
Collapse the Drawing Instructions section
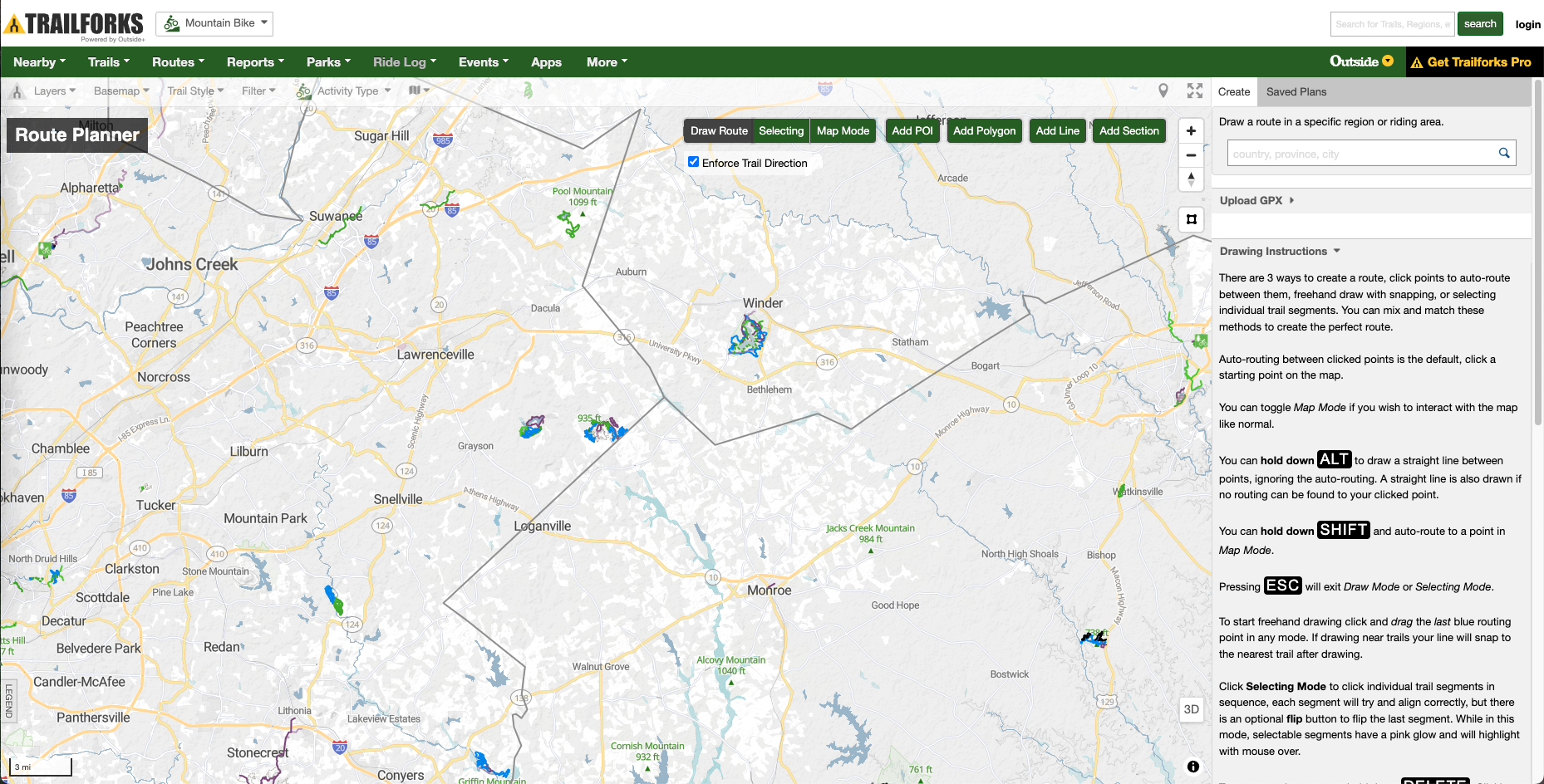[1279, 252]
